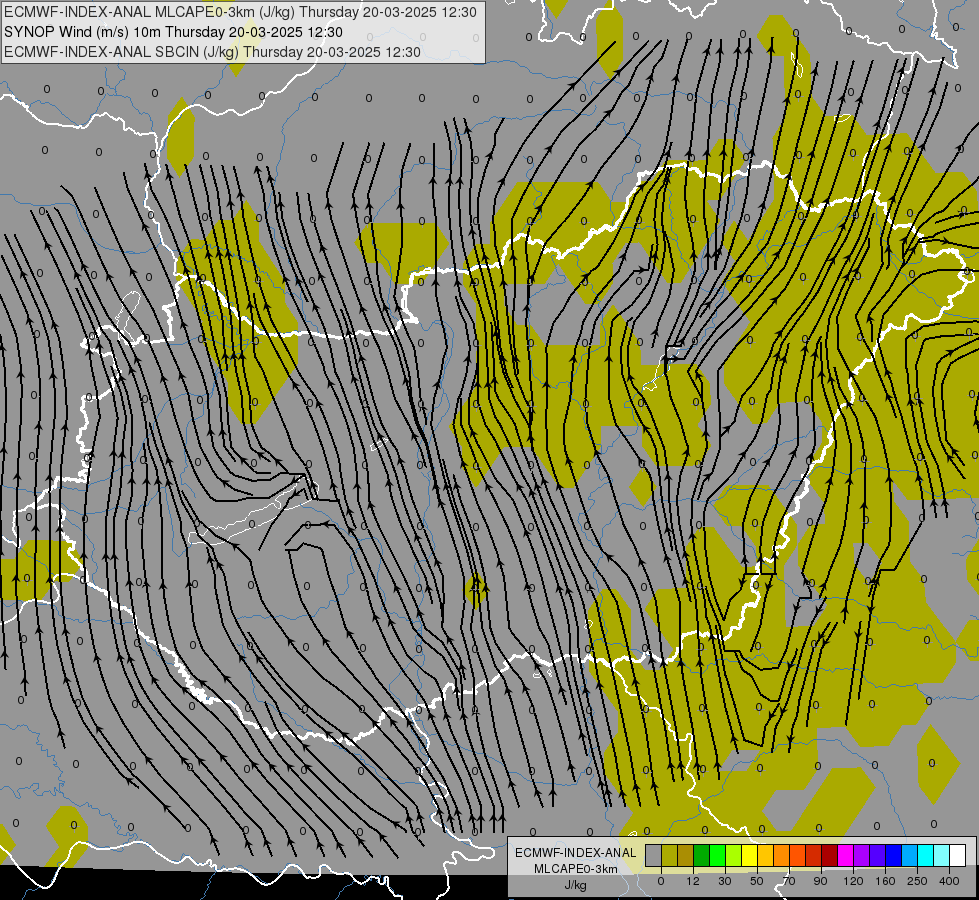Click the 400 value on the scale
This screenshot has height=900, width=979.
click(x=949, y=881)
